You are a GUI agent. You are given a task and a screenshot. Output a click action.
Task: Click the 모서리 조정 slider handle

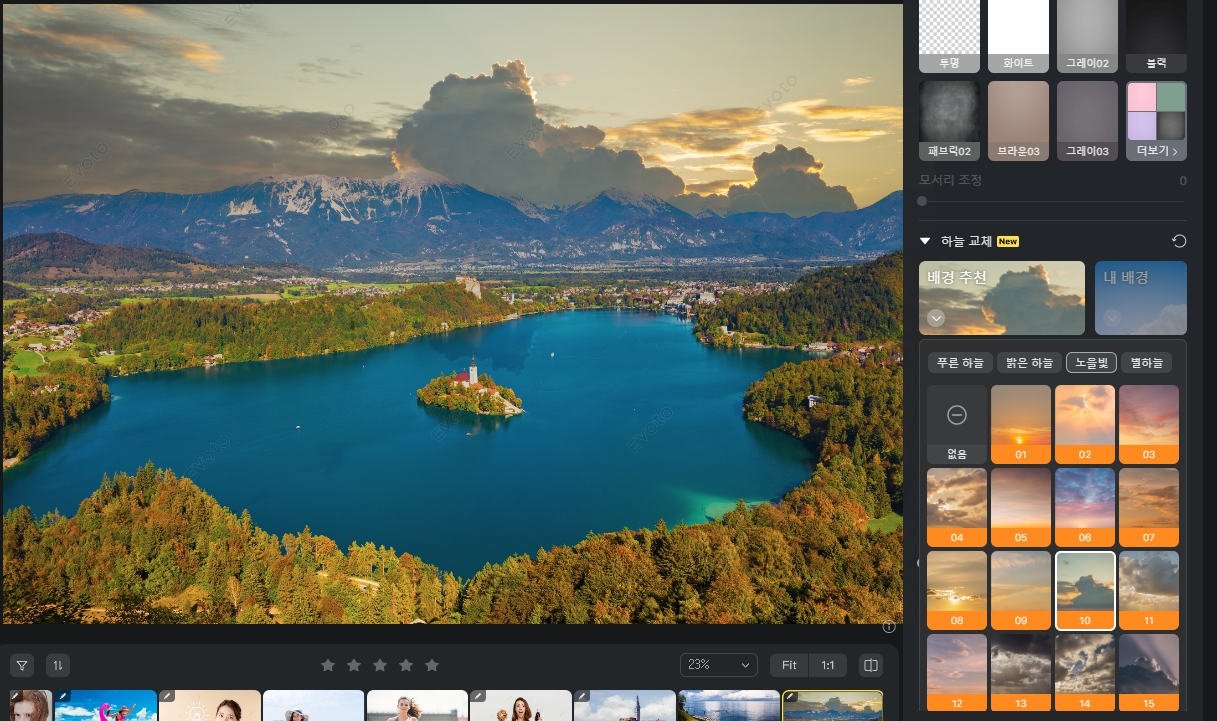[922, 201]
